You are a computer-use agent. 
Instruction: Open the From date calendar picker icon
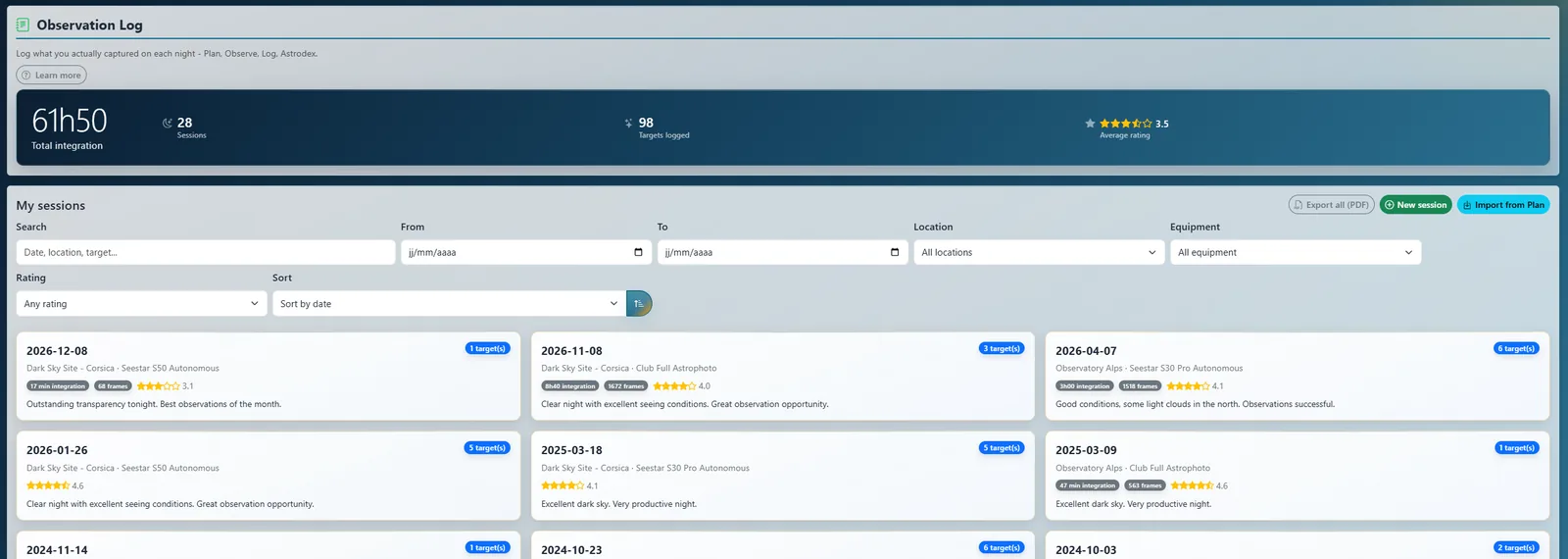click(x=638, y=252)
